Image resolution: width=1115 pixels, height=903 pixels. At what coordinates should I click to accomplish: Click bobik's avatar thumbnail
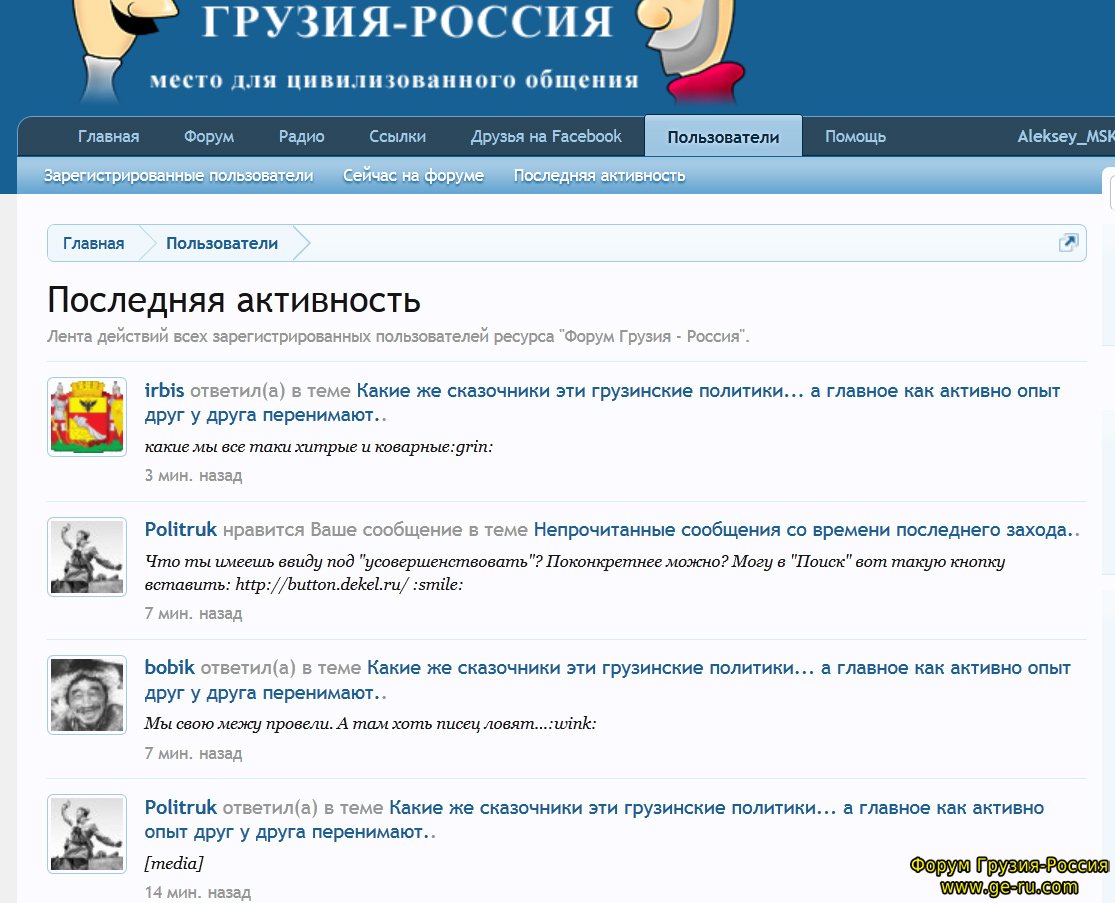87,695
